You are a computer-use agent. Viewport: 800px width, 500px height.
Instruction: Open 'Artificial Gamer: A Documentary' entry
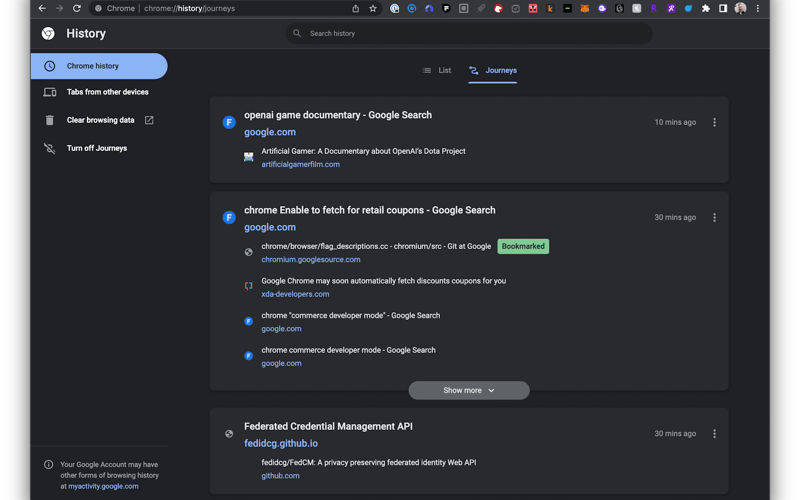pos(363,151)
